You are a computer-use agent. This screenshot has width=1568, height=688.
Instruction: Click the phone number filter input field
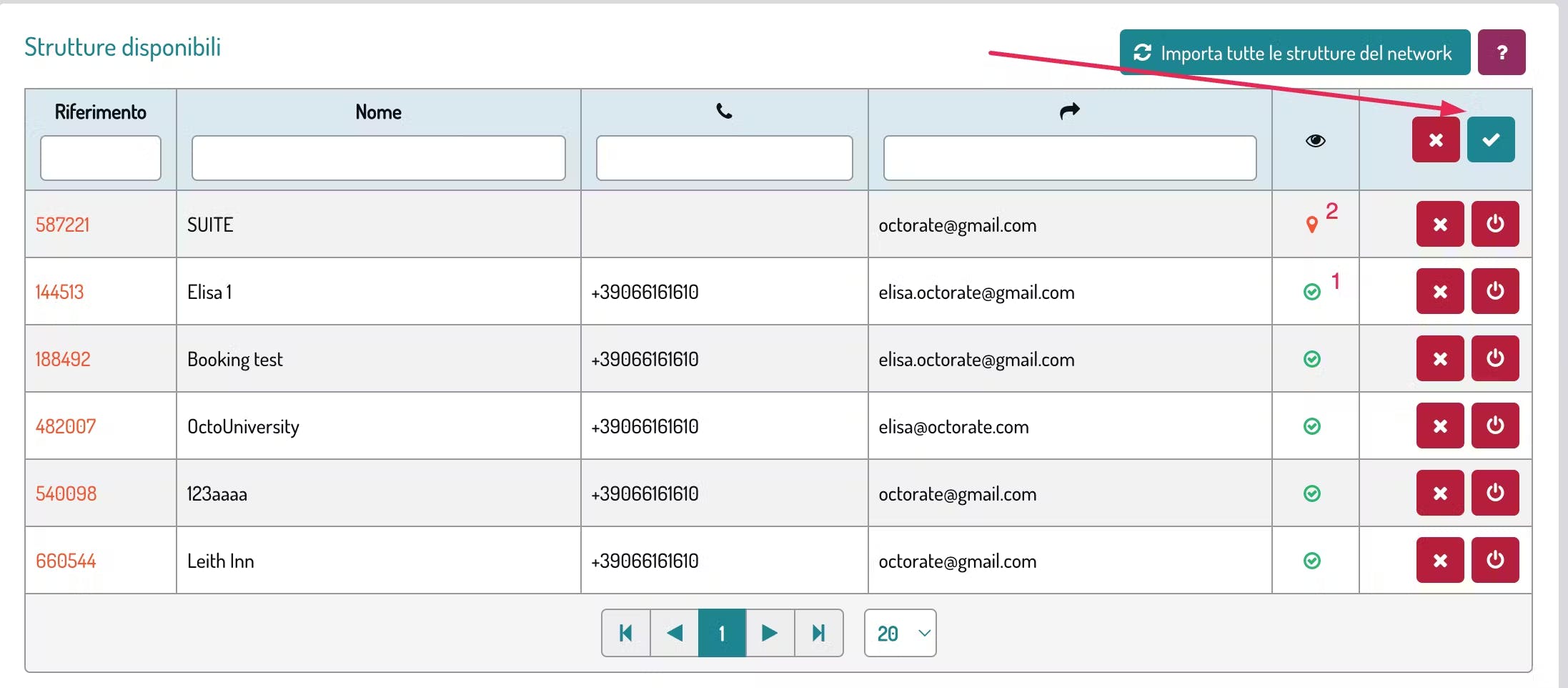725,158
